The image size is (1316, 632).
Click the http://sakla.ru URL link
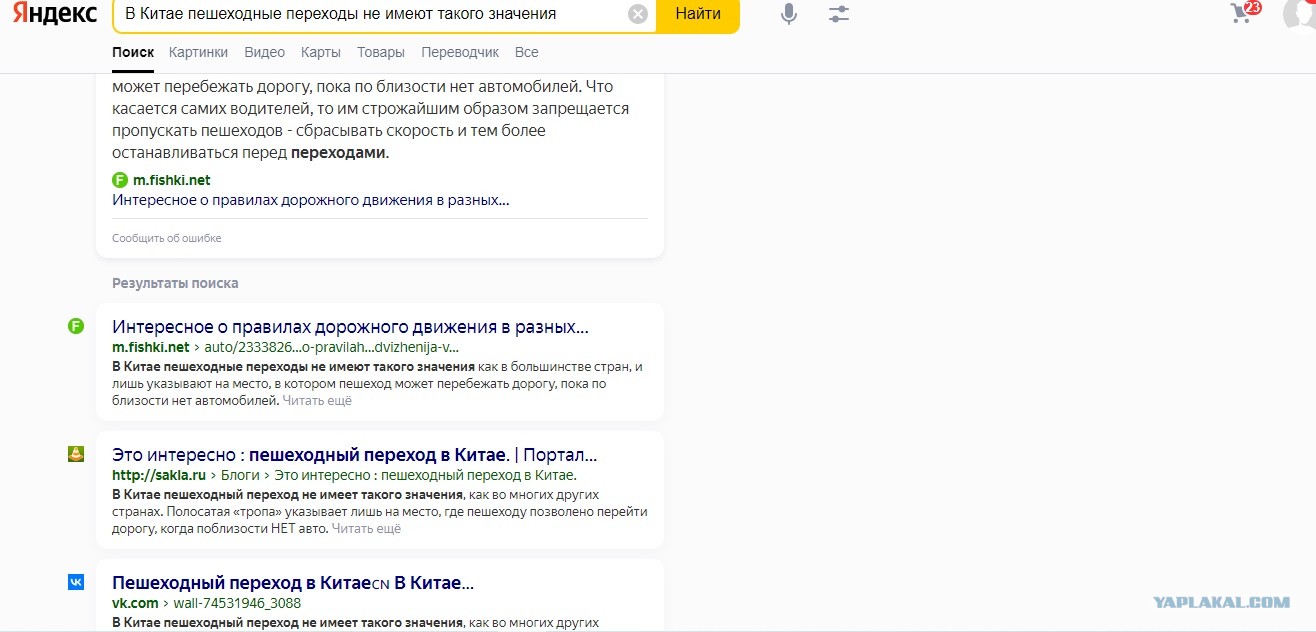tap(159, 475)
